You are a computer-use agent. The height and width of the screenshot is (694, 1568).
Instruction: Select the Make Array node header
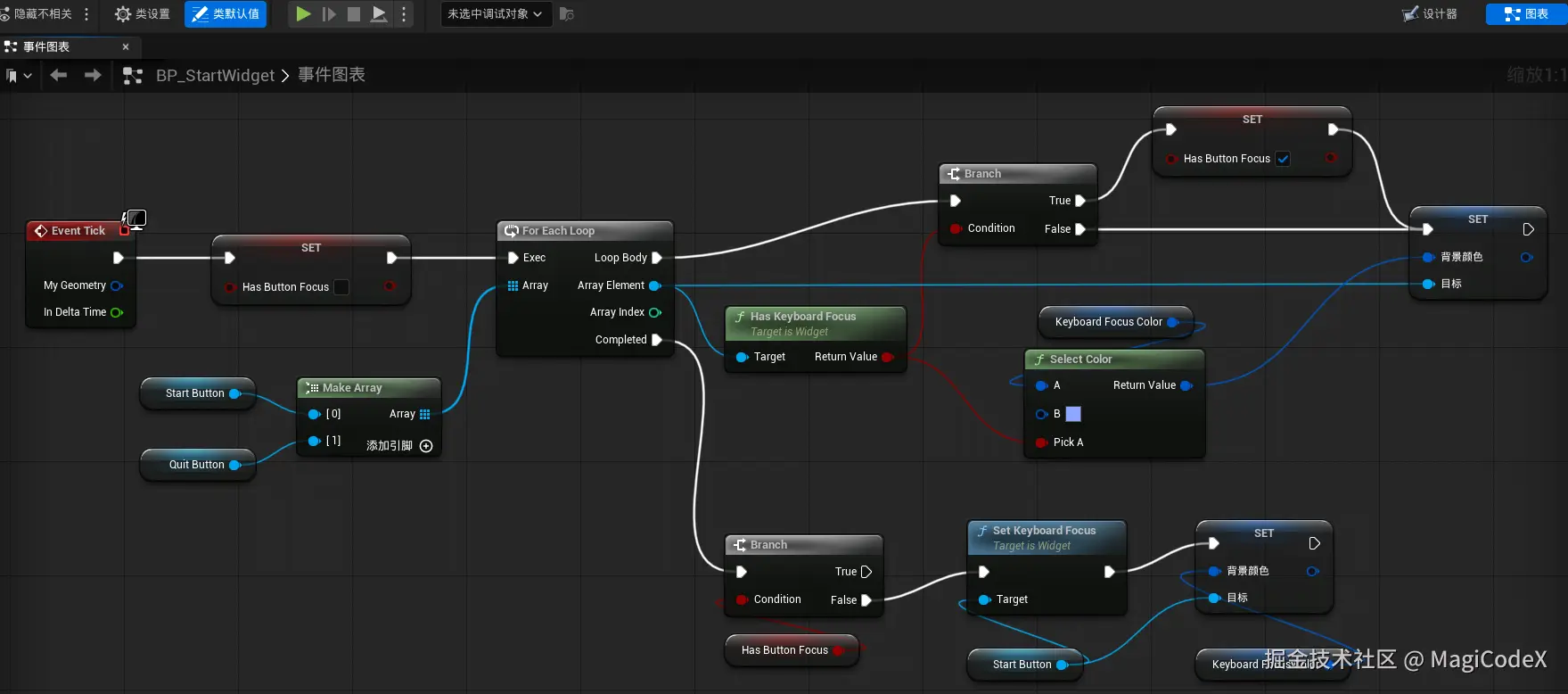tap(369, 388)
